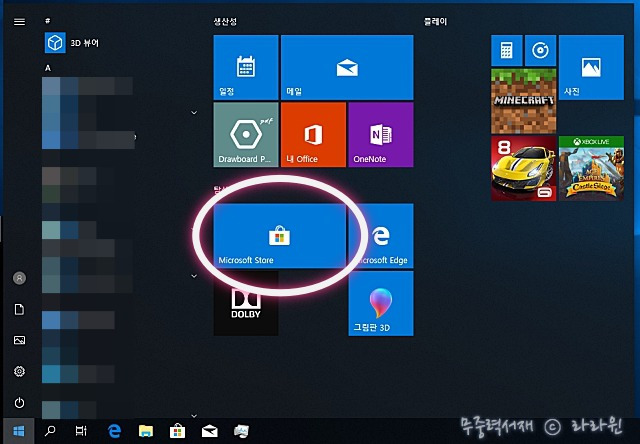The image size is (640, 444).
Task: Open the 일정 calendar tile
Action: [x=246, y=67]
